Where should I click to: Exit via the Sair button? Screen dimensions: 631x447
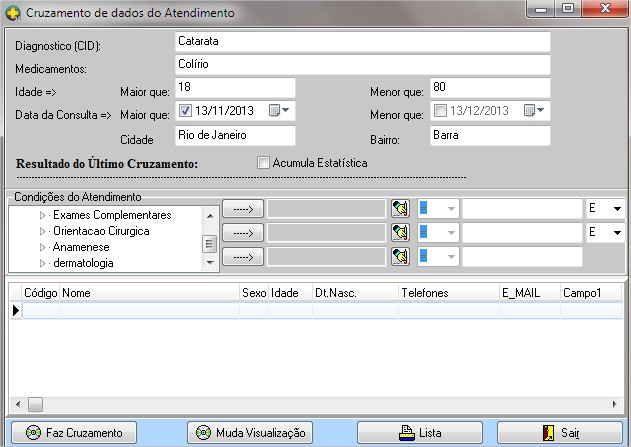tap(559, 433)
